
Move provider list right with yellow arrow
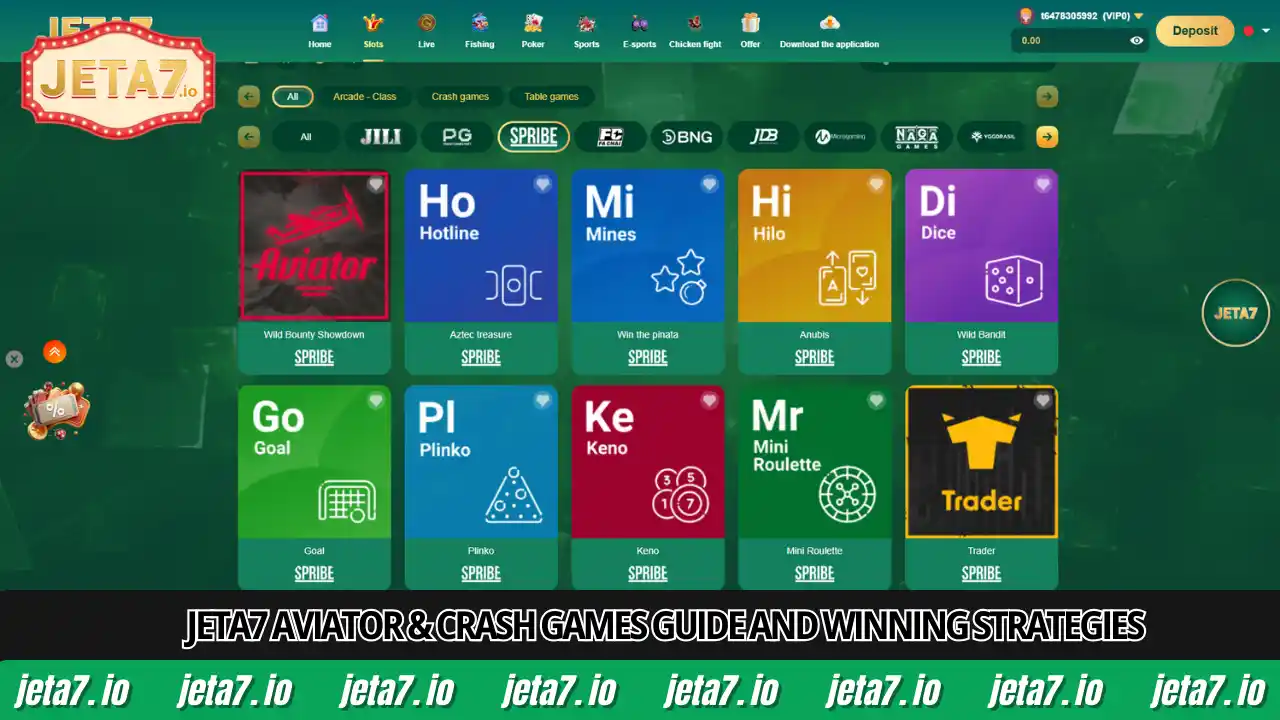[1047, 137]
